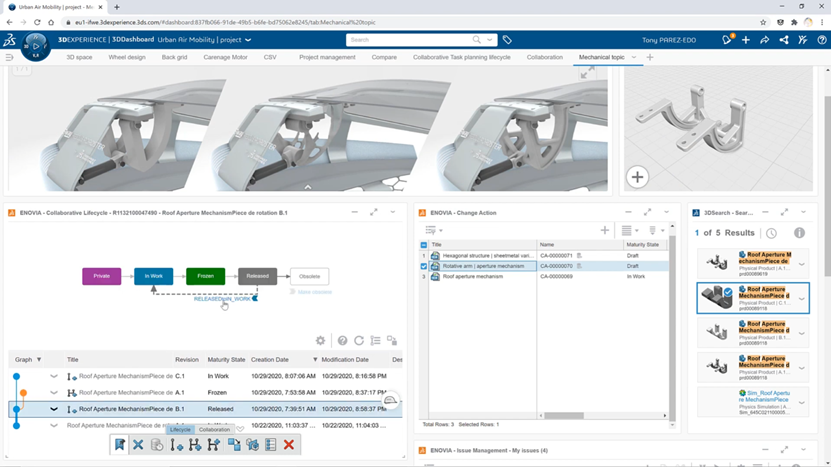Viewport: 831px width, 467px height.
Task: Click the checklist icon in the Lifecycle action bar
Action: click(x=270, y=445)
